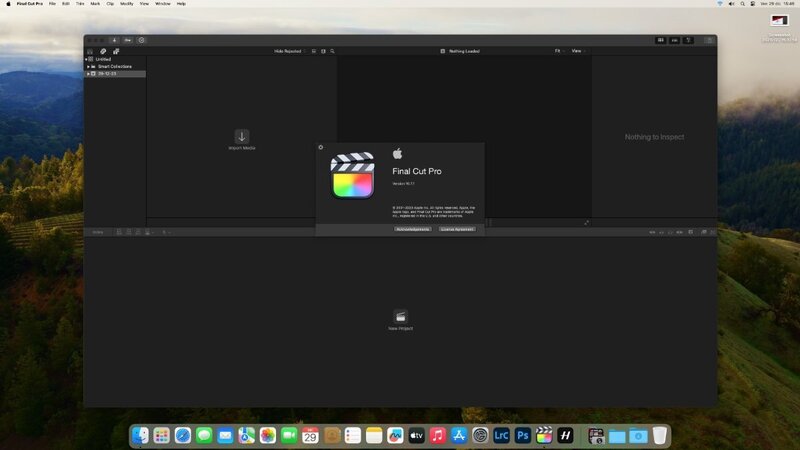Show the Photos and Audio sidebar
This screenshot has height=450, width=800.
tap(103, 52)
